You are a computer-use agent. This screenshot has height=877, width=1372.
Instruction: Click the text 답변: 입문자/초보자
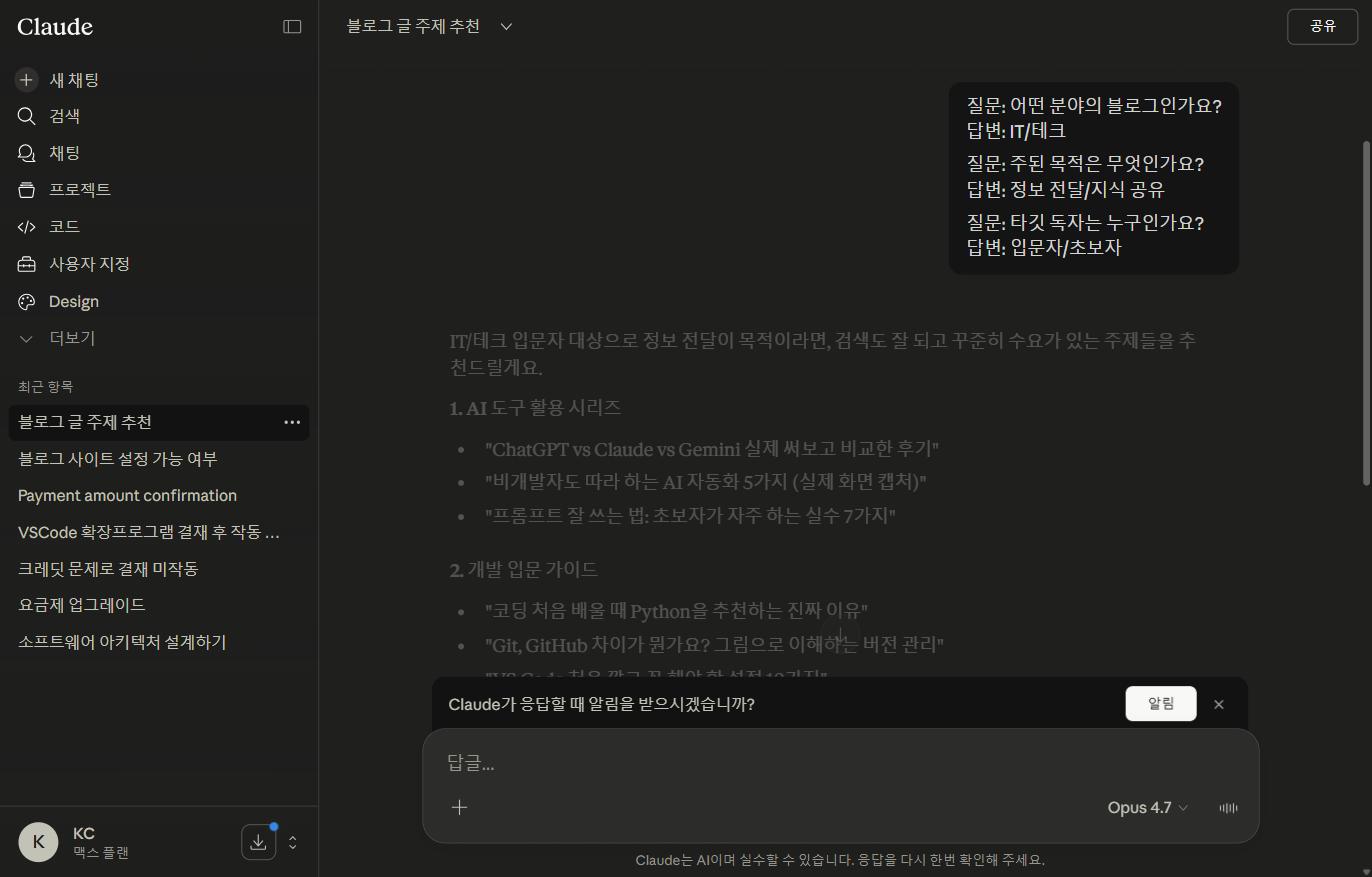click(x=1044, y=248)
